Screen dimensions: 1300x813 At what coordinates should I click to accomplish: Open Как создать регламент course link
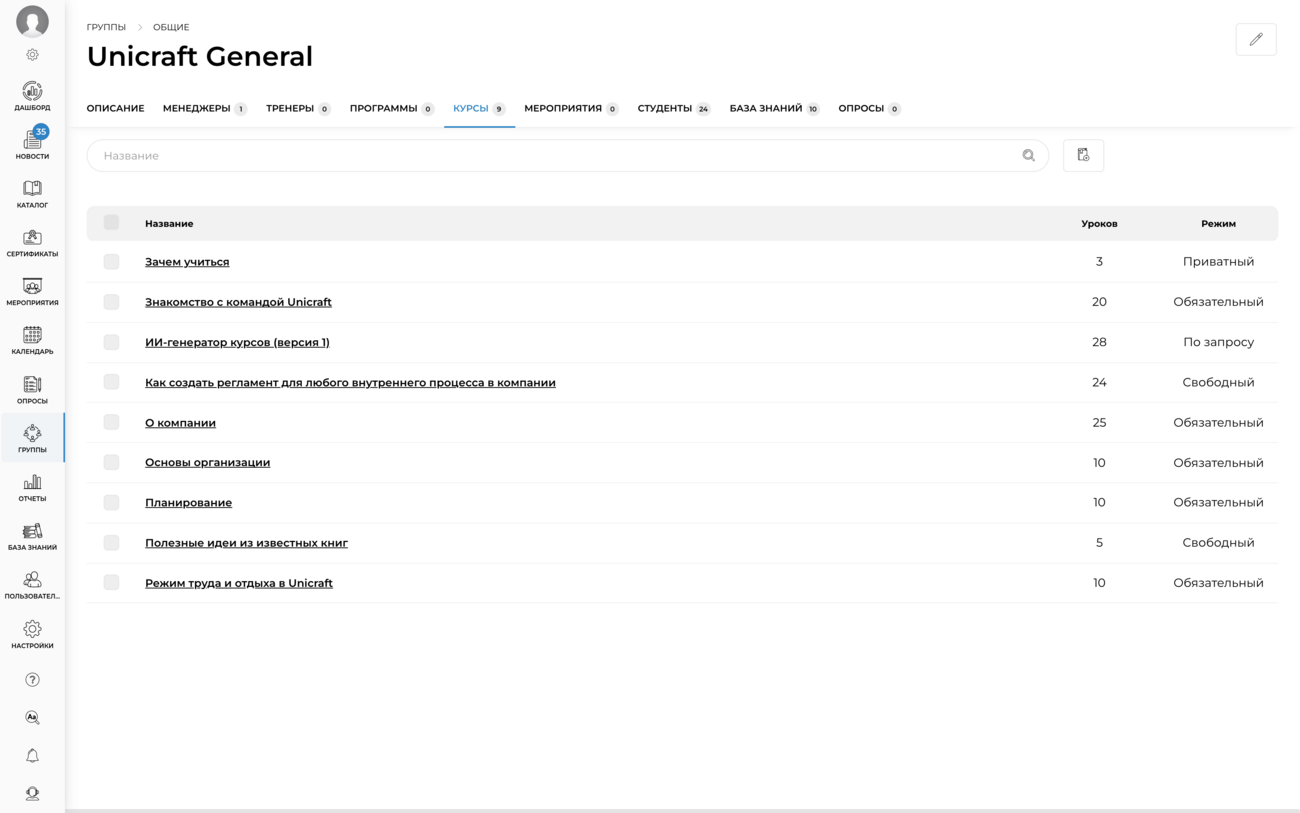(350, 382)
